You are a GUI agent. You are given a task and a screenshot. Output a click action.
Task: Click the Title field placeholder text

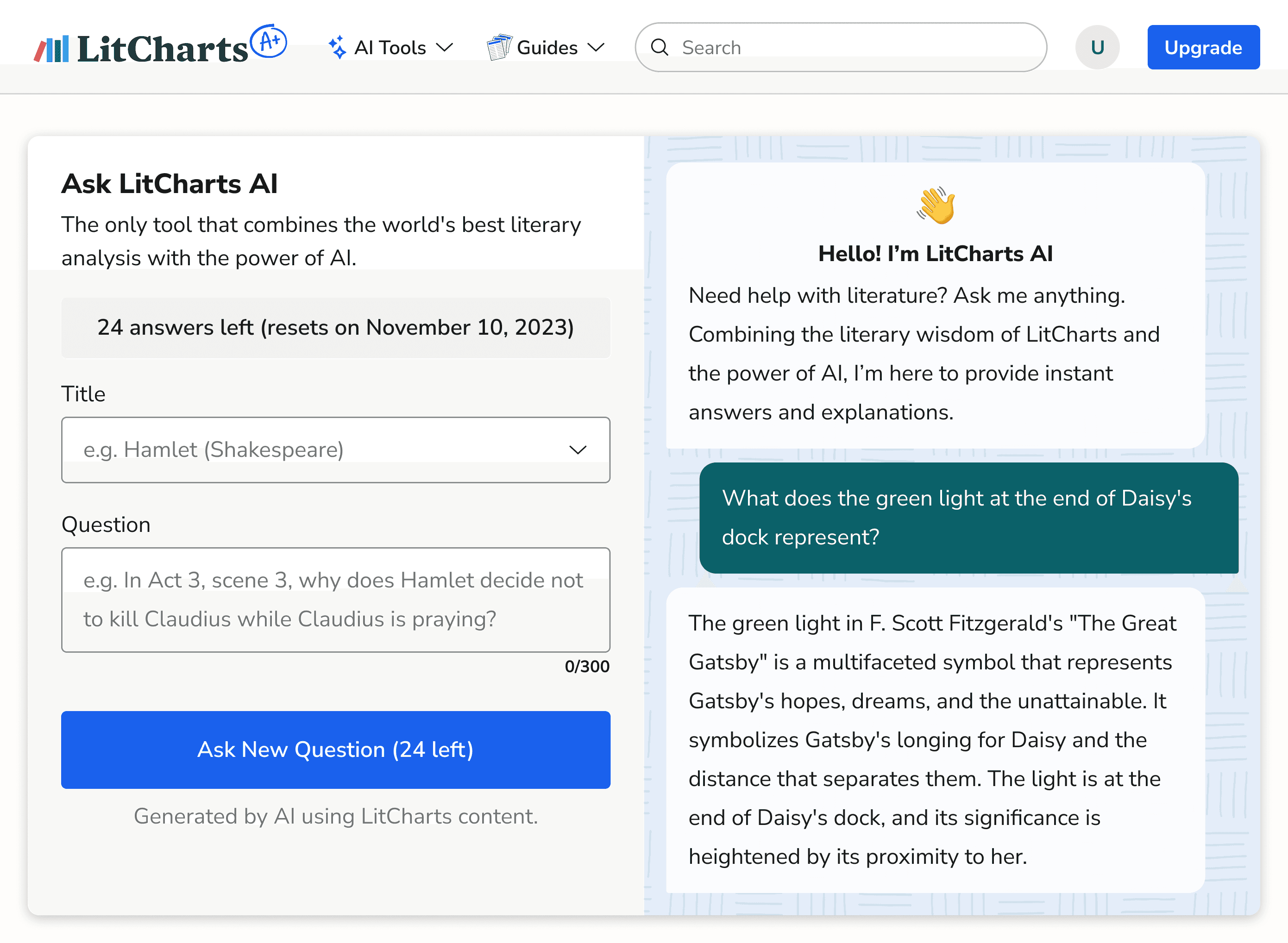[x=214, y=450]
